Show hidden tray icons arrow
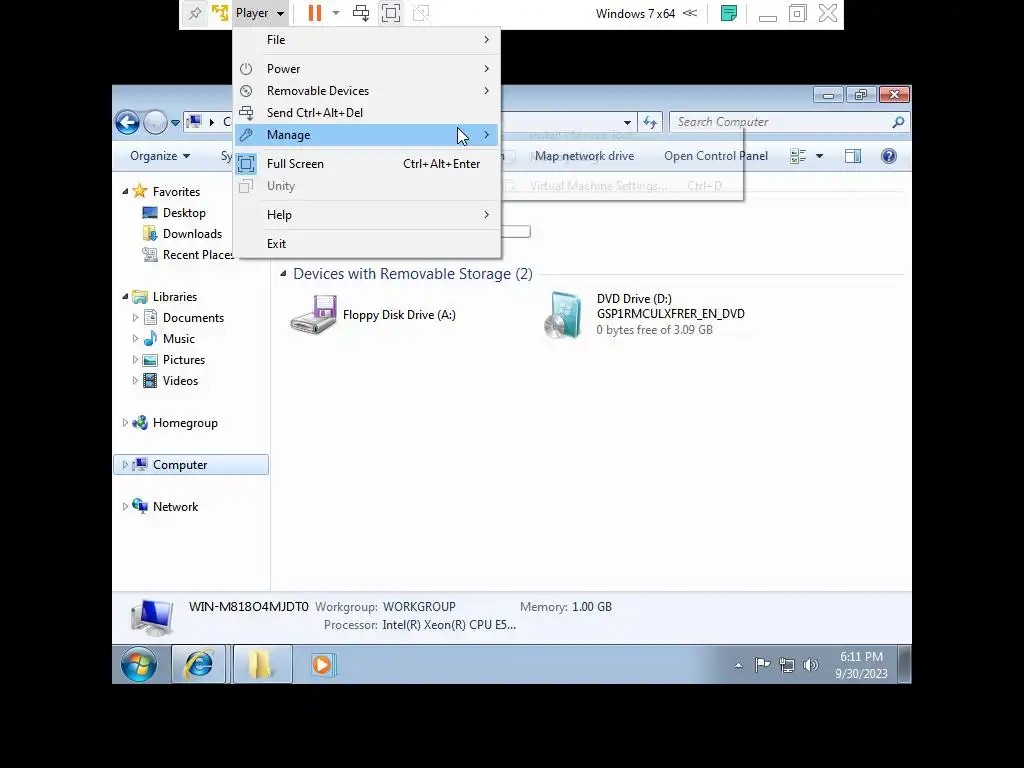This screenshot has width=1024, height=768. [738, 665]
